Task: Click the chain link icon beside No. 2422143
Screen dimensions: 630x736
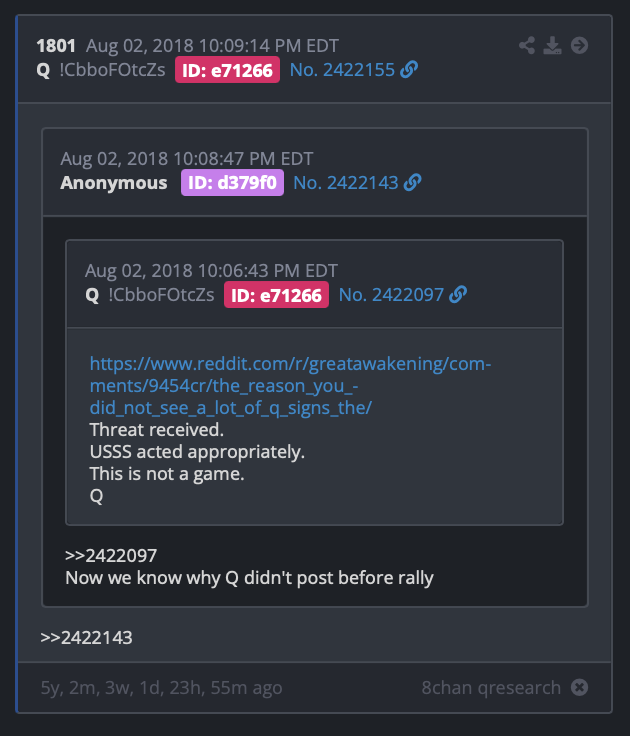Action: click(x=412, y=183)
